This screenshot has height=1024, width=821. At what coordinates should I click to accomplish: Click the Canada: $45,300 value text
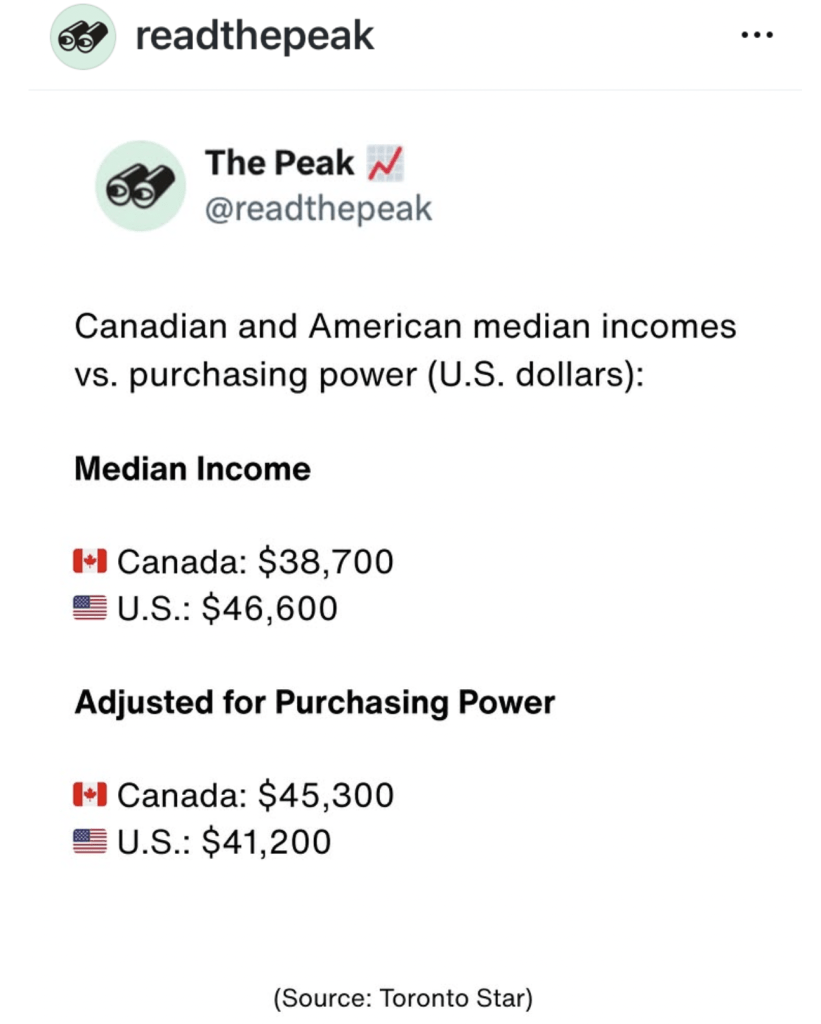pyautogui.click(x=255, y=795)
